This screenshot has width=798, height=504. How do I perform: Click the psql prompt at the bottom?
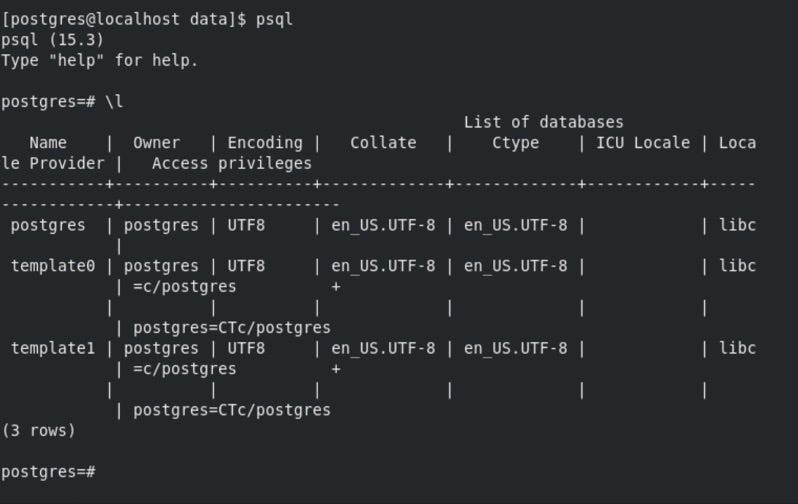[x=48, y=472]
